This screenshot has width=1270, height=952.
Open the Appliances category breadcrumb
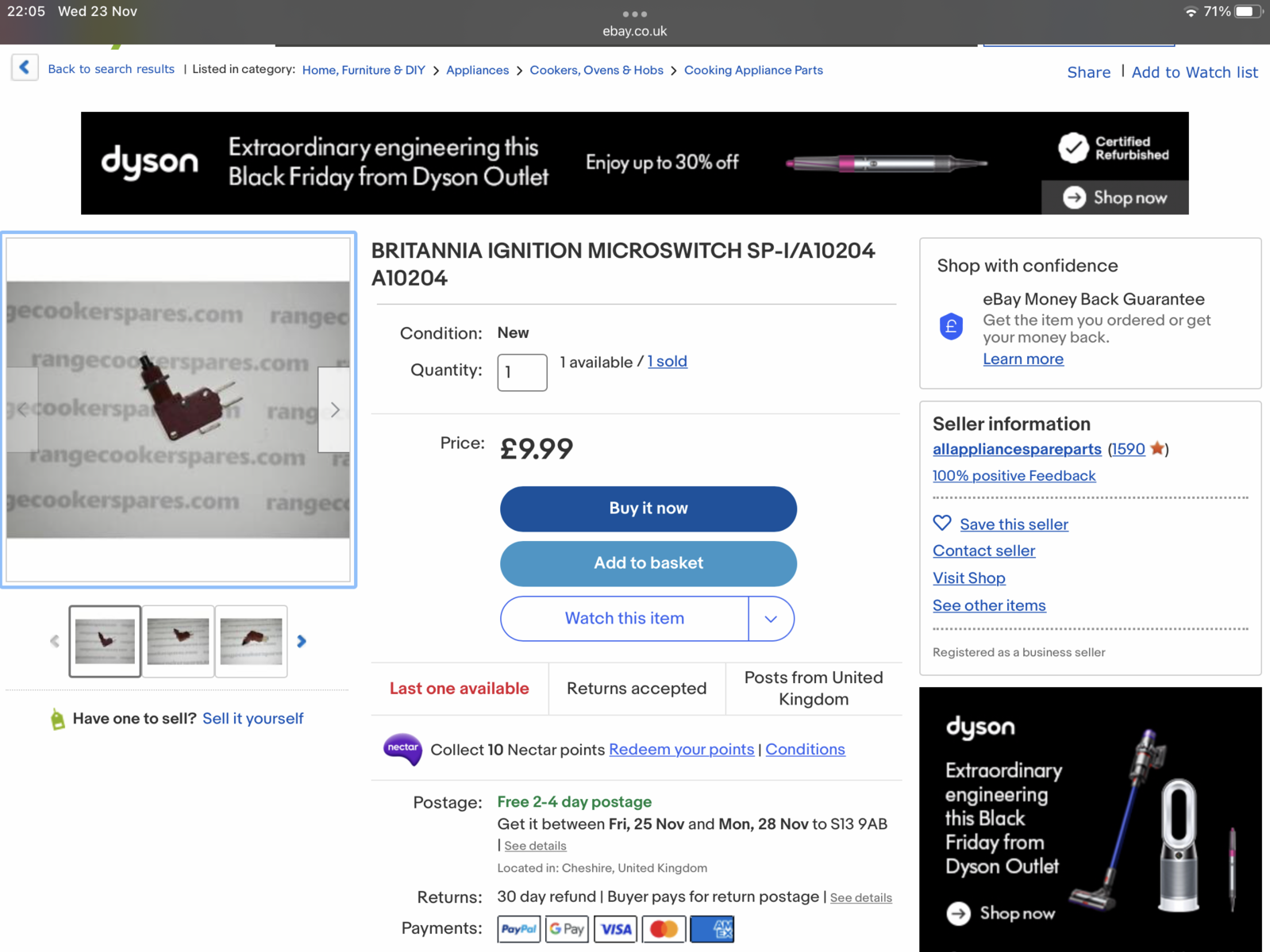pyautogui.click(x=477, y=70)
